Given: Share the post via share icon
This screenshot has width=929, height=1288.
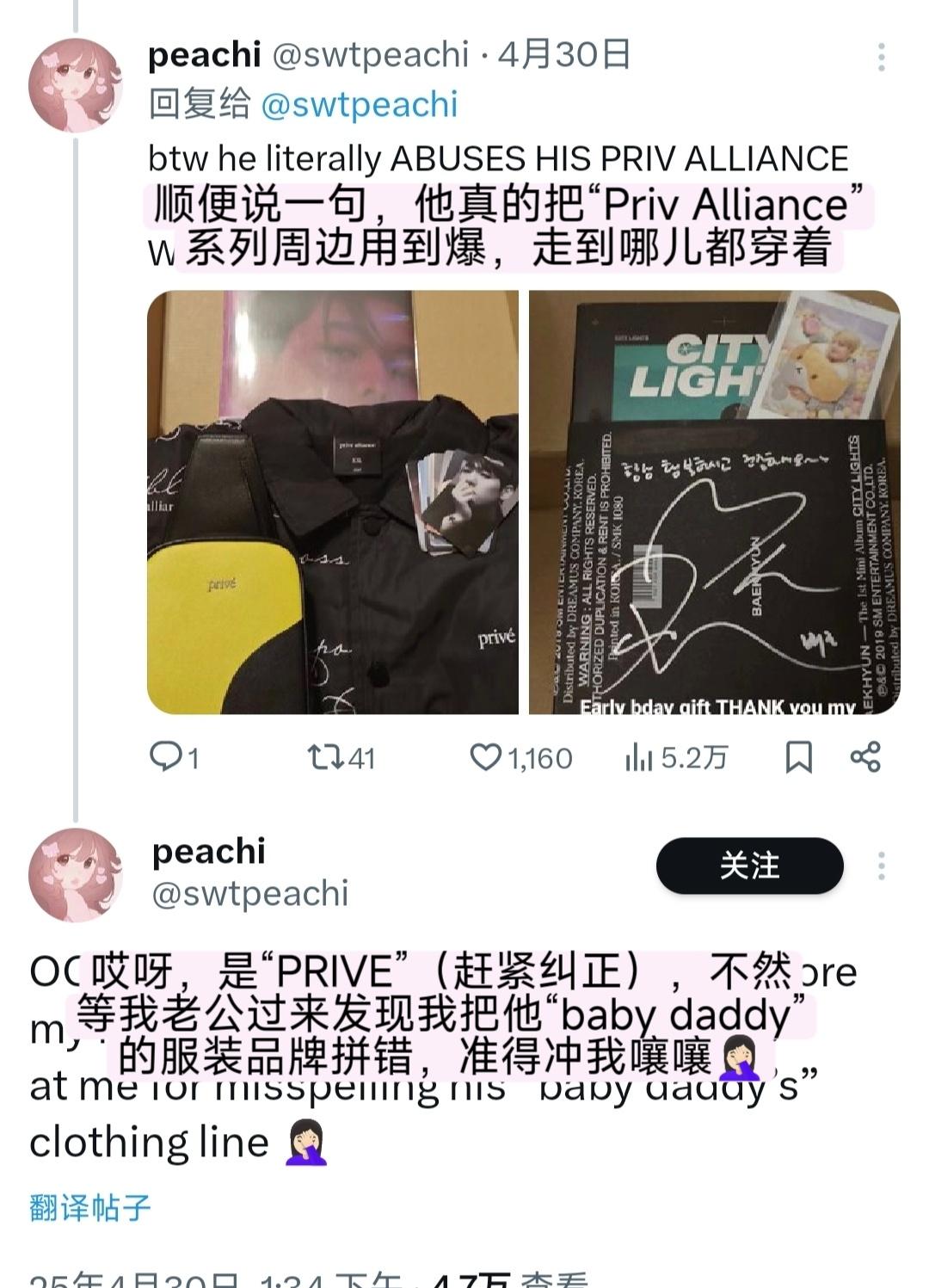Looking at the screenshot, I should coord(865,757).
